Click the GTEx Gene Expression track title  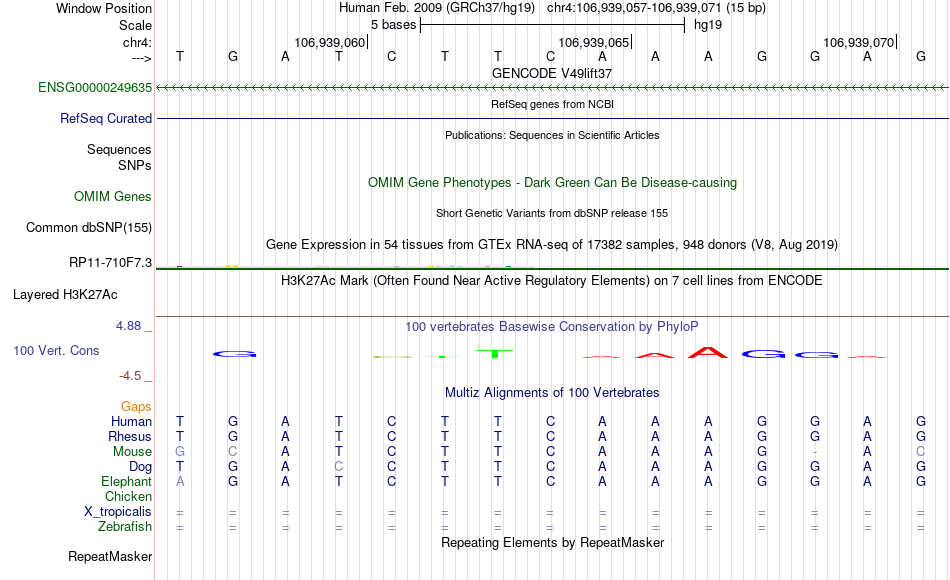coord(552,244)
